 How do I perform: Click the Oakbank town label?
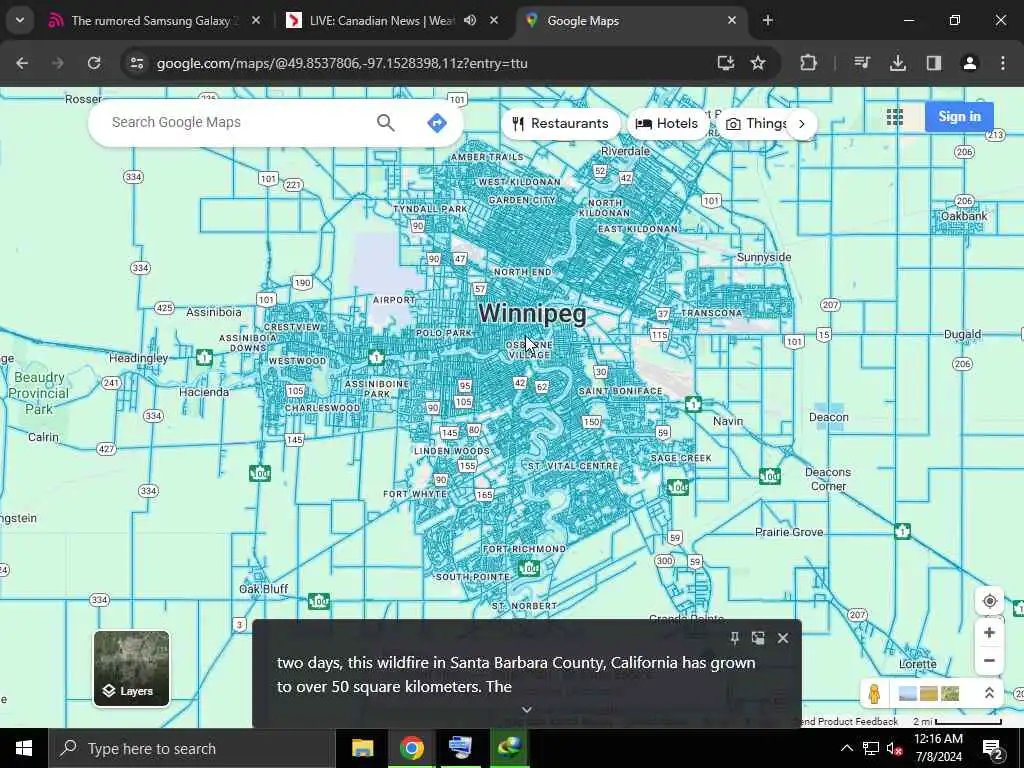[964, 216]
